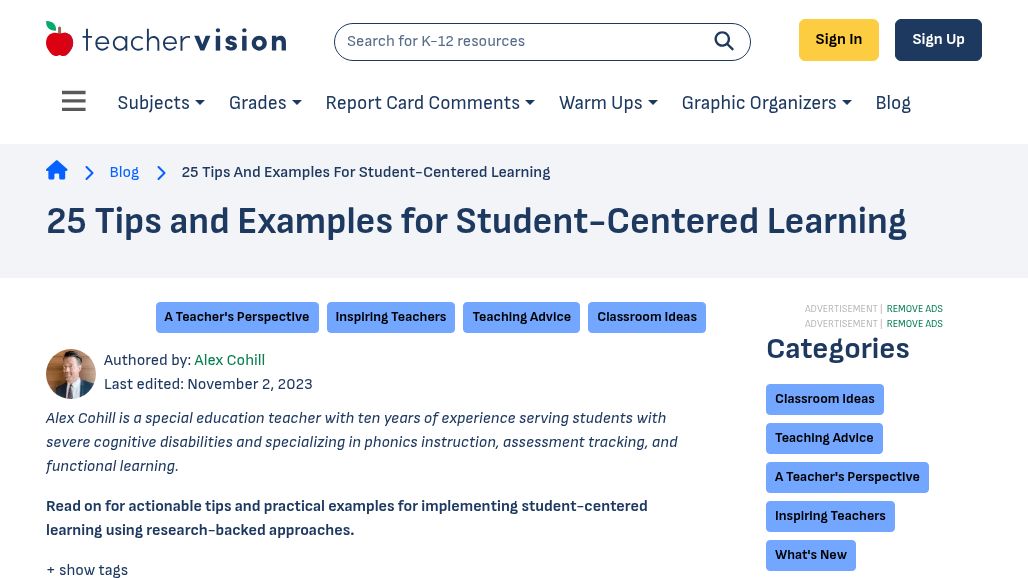1028x578 pixels.
Task: Expand the Report Card Comments menu
Action: (429, 103)
